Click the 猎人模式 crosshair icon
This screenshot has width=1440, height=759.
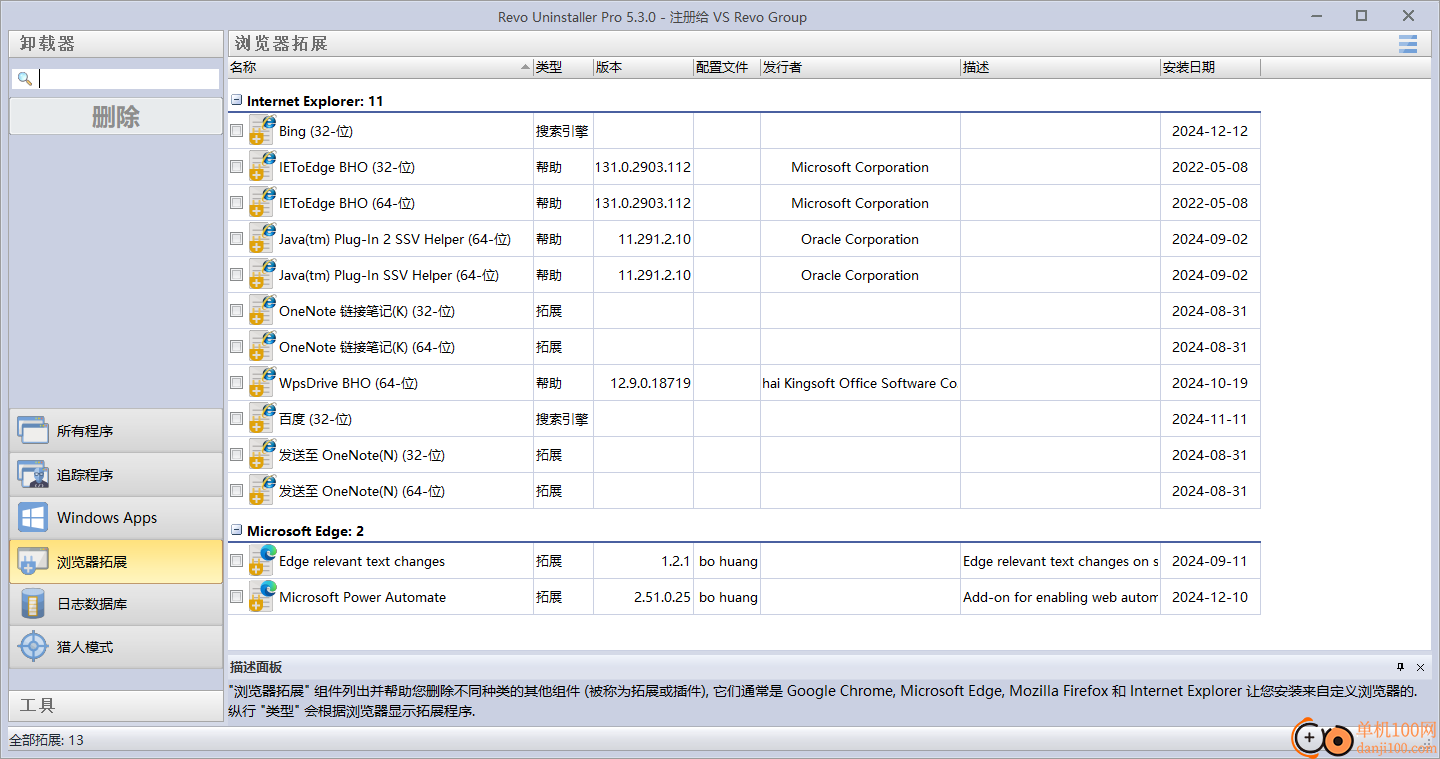click(x=33, y=647)
